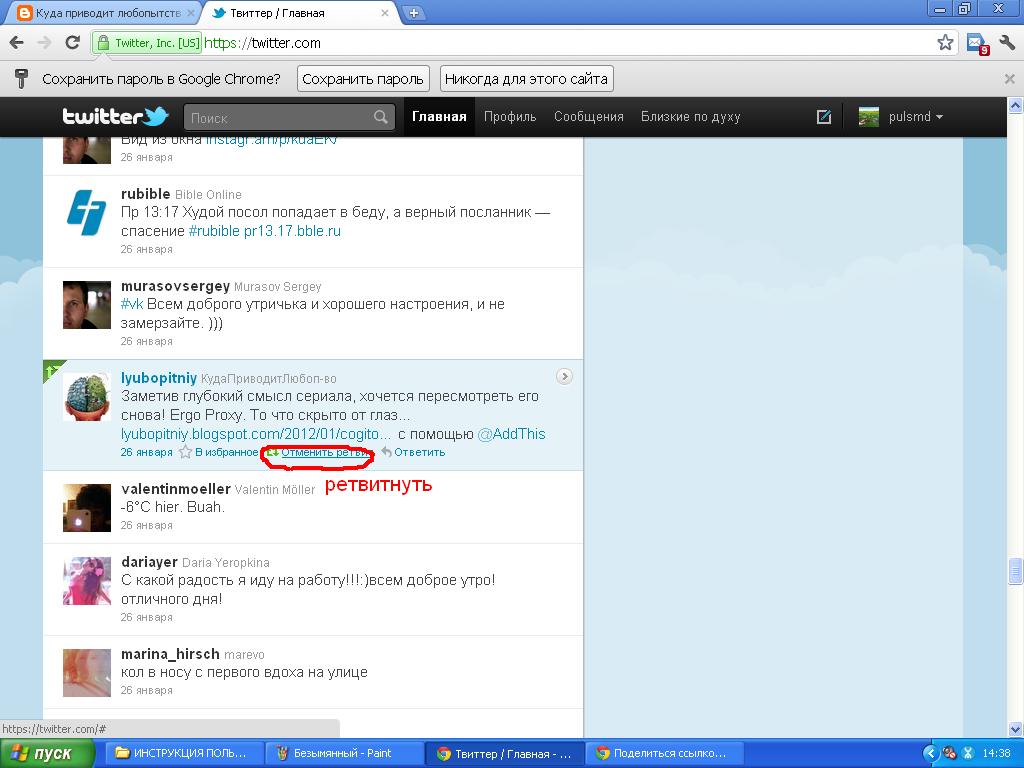Open Сообщения menu item

point(588,117)
